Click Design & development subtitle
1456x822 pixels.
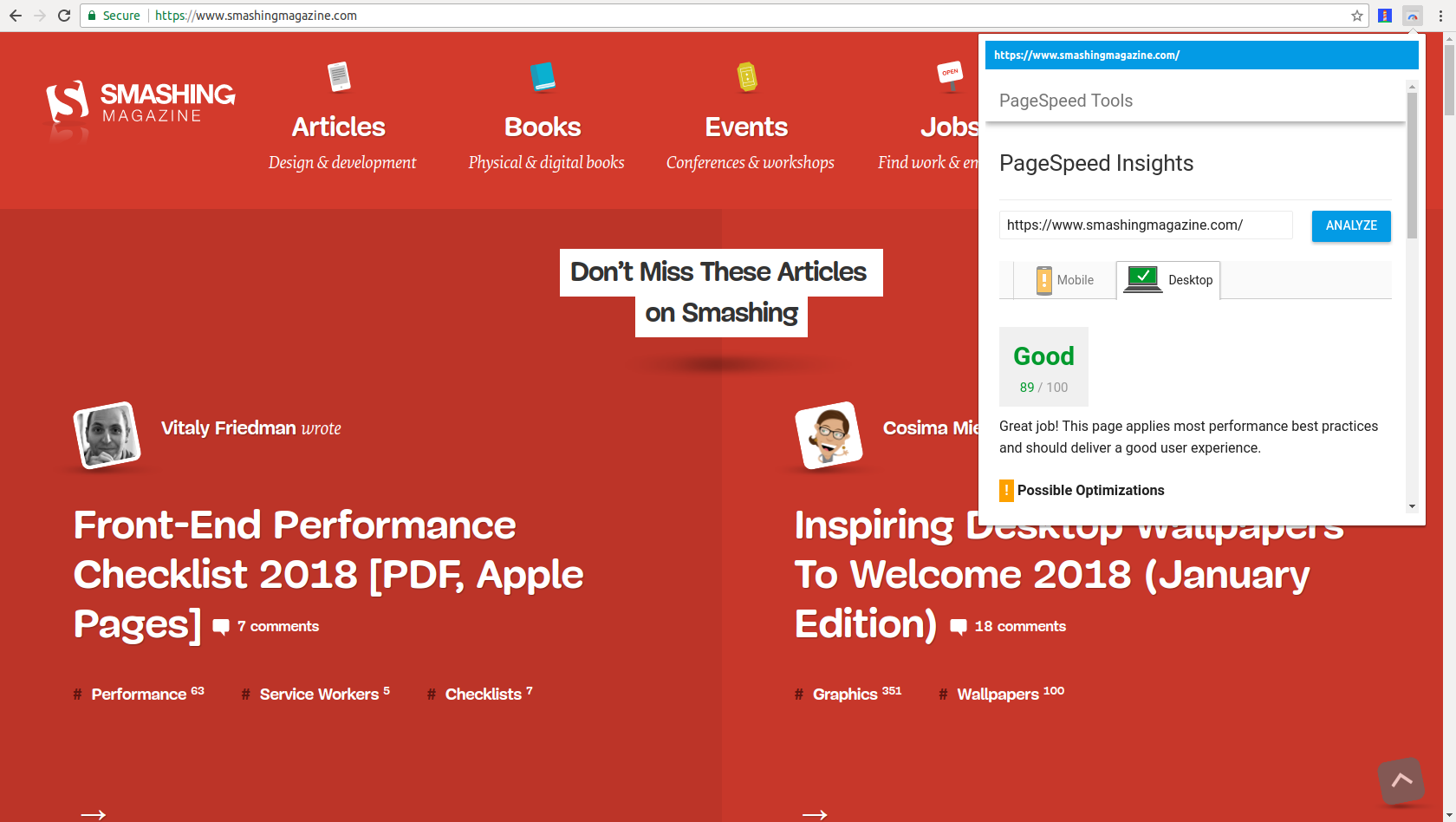342,162
